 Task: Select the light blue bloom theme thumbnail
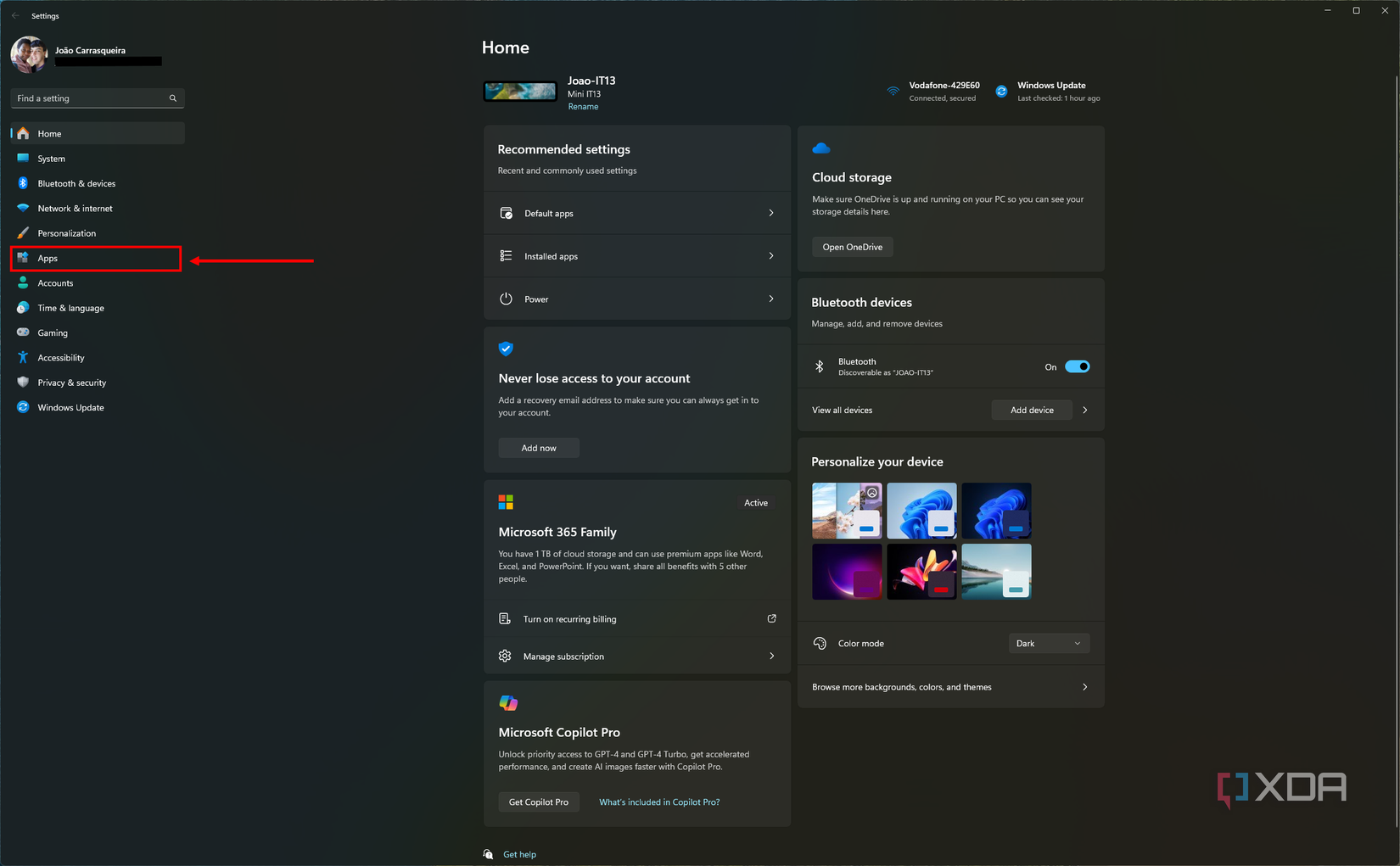pos(921,511)
